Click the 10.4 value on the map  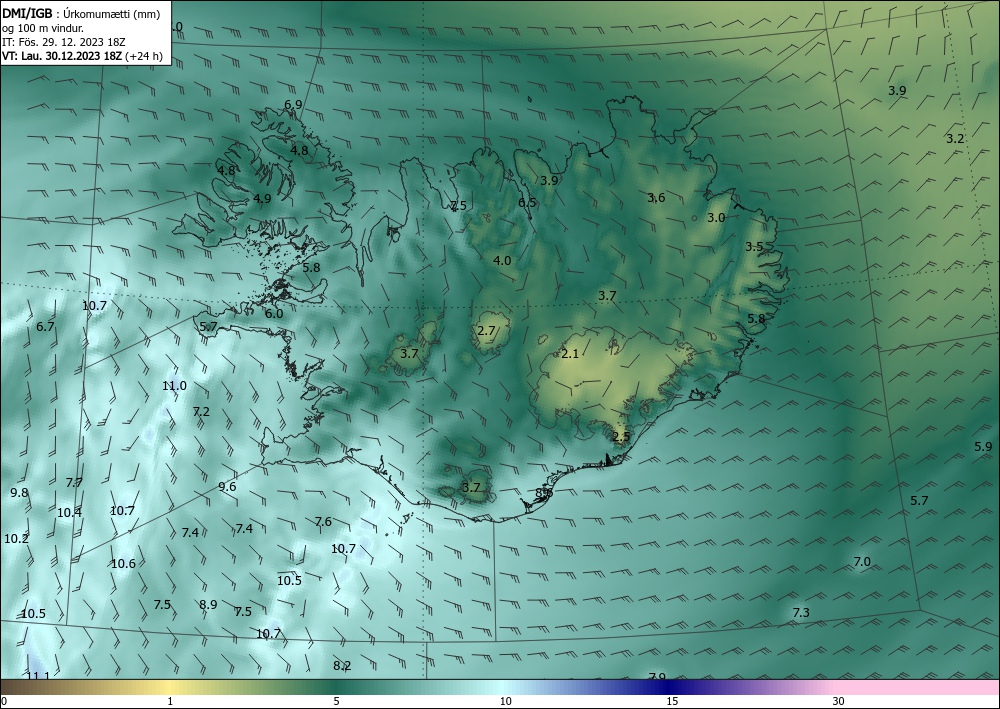pyautogui.click(x=70, y=513)
